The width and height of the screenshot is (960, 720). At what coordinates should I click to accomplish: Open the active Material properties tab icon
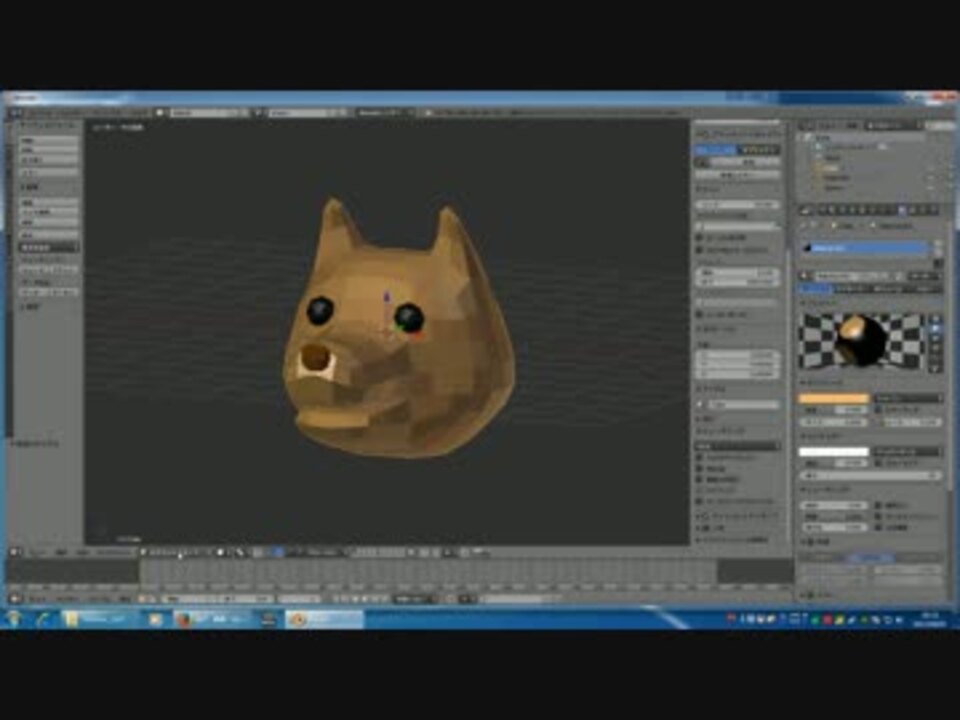coord(901,210)
